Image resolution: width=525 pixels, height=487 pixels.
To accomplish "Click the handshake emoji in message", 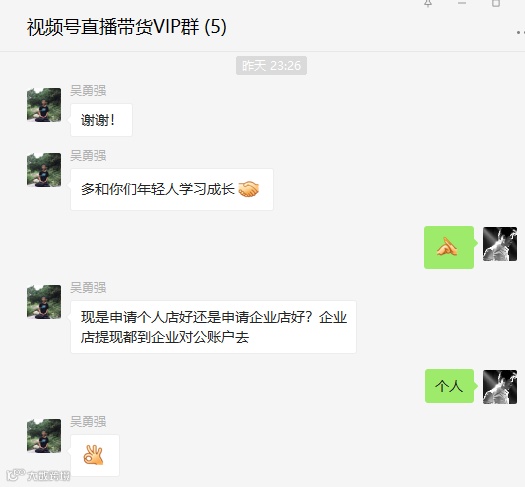I will pos(248,189).
